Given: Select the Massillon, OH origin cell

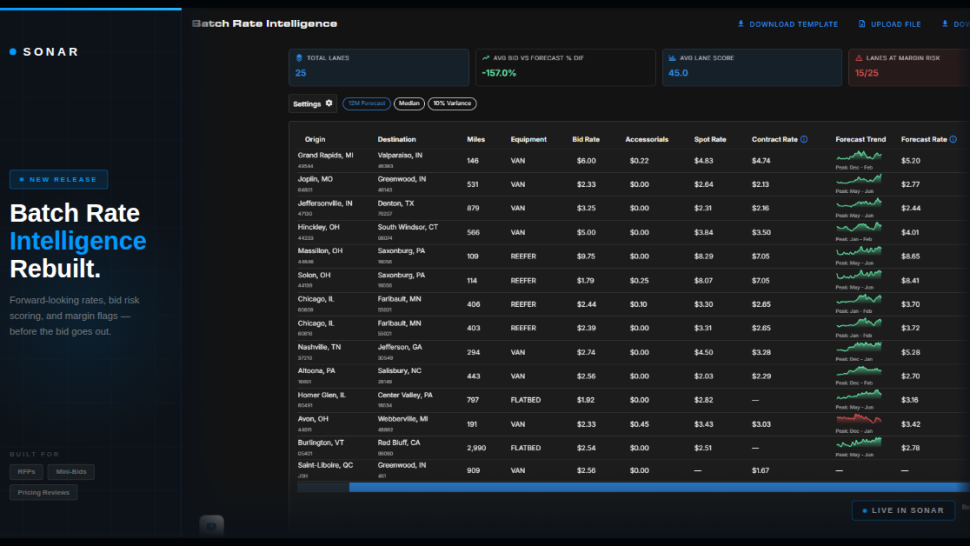Looking at the screenshot, I should [x=320, y=251].
